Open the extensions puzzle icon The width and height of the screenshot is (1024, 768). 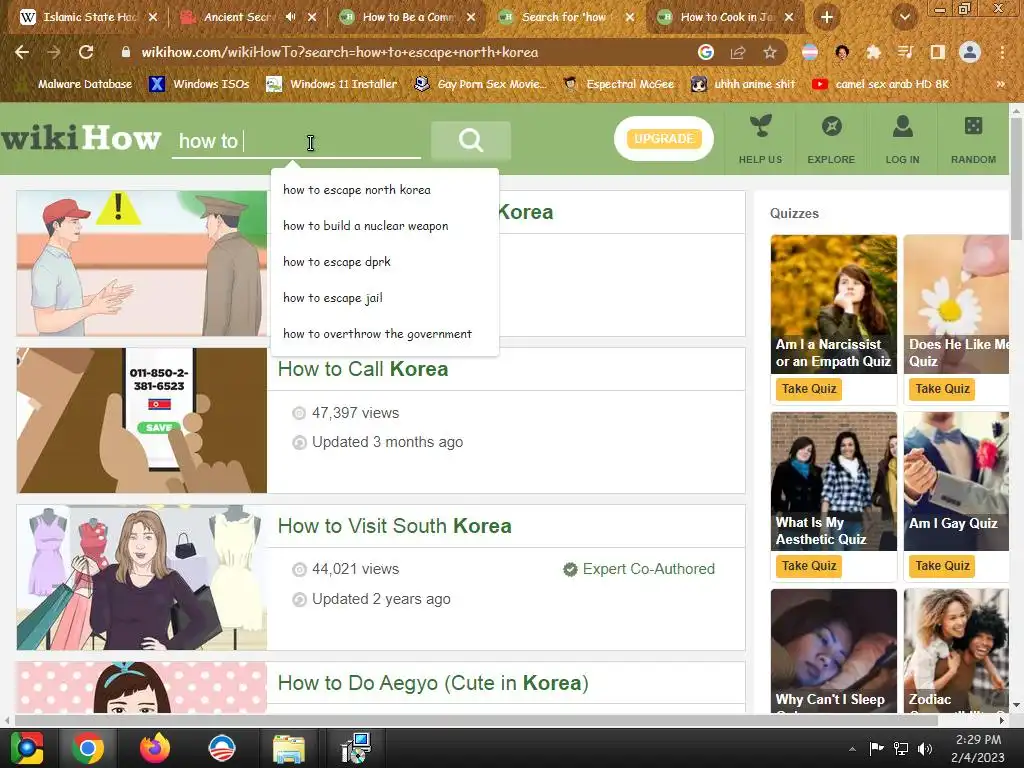pos(874,52)
